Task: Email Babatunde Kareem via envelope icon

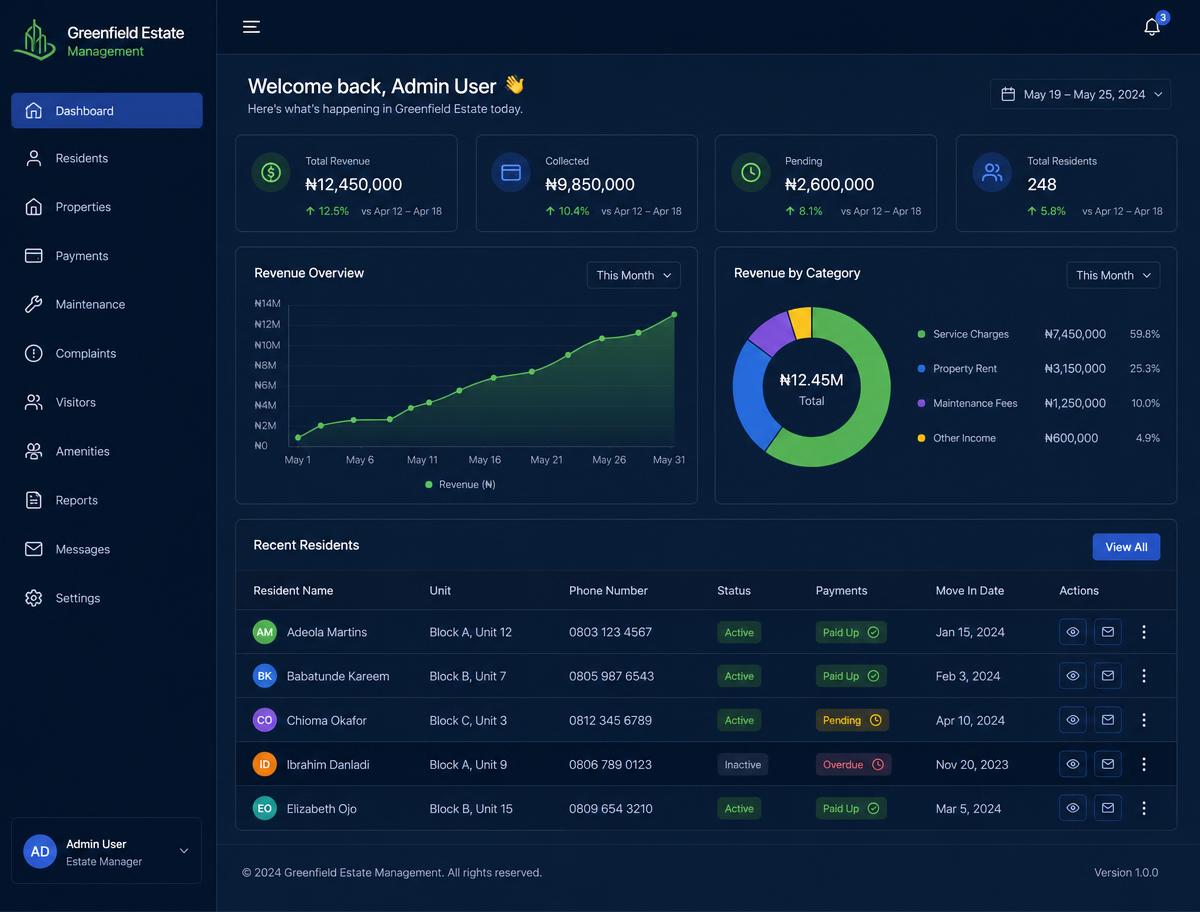Action: pos(1108,676)
